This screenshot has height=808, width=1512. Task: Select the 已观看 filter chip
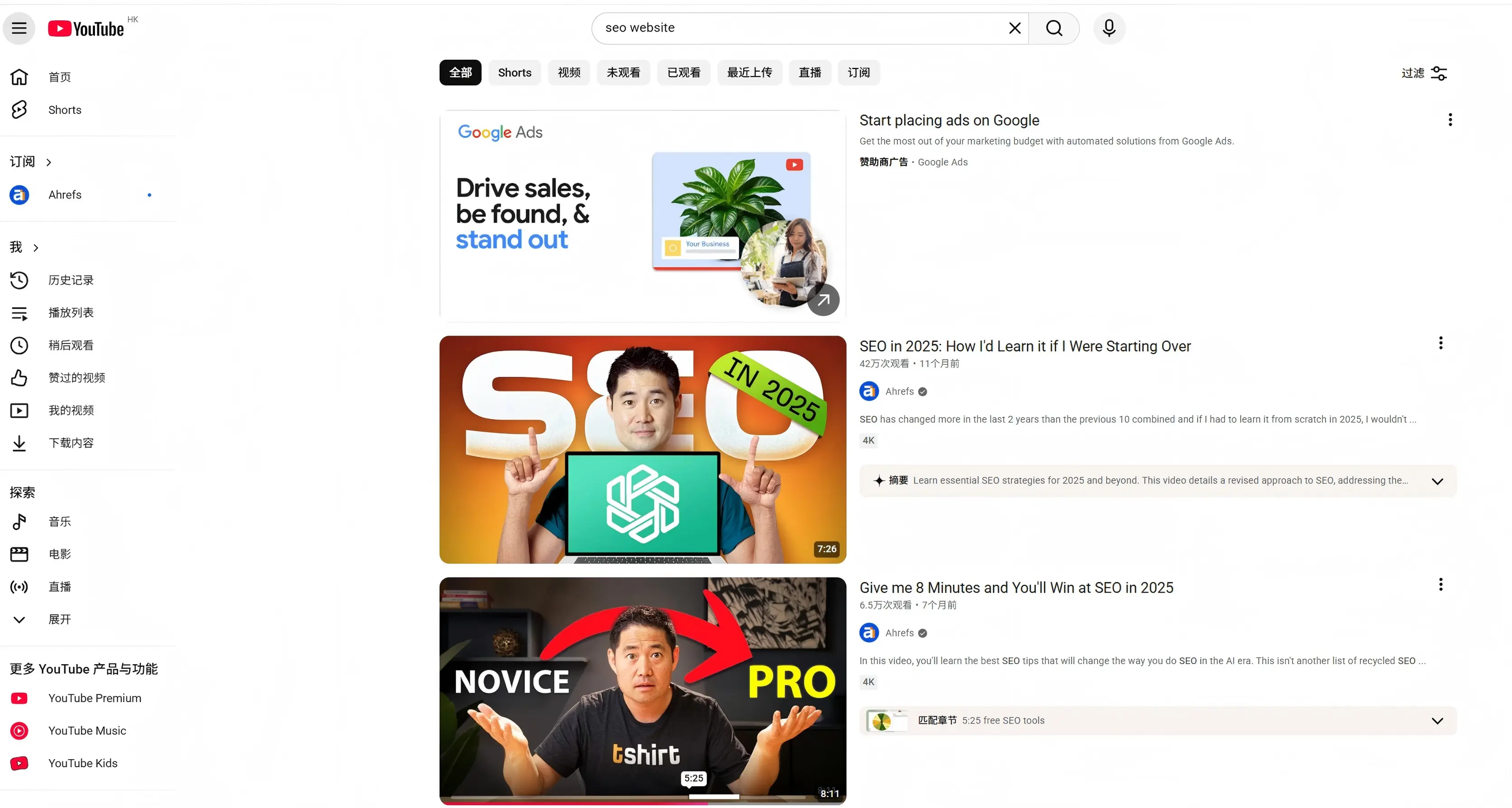684,73
